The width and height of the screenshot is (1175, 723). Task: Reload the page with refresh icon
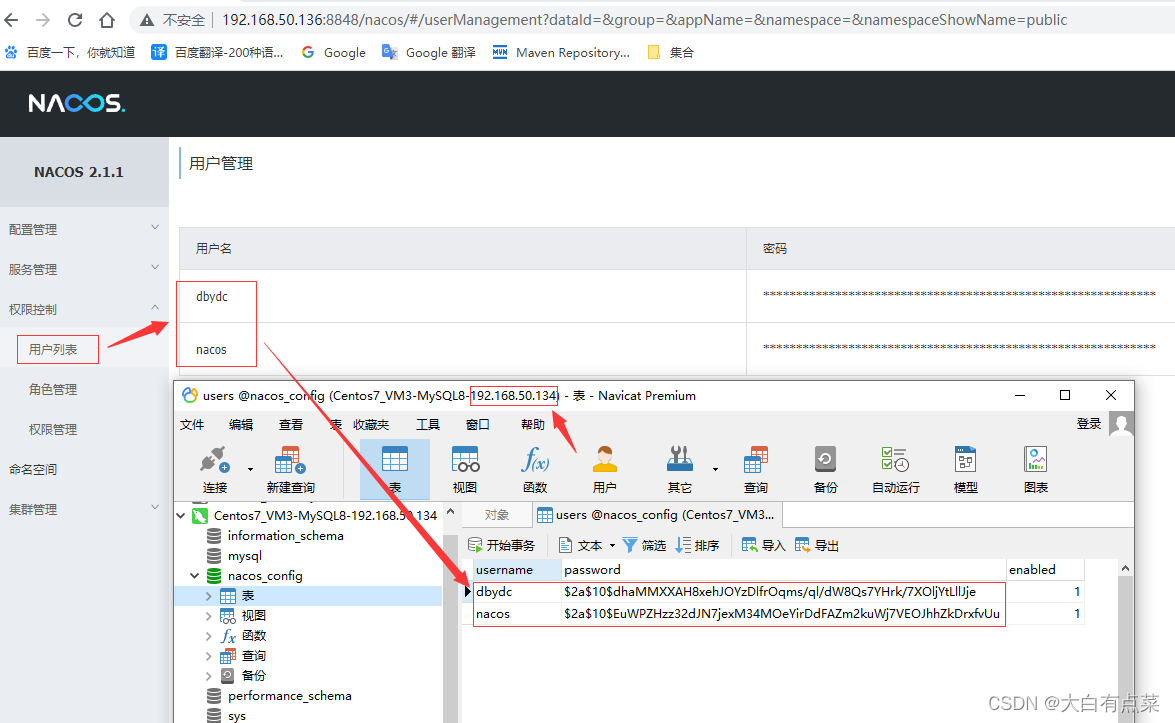tap(75, 20)
